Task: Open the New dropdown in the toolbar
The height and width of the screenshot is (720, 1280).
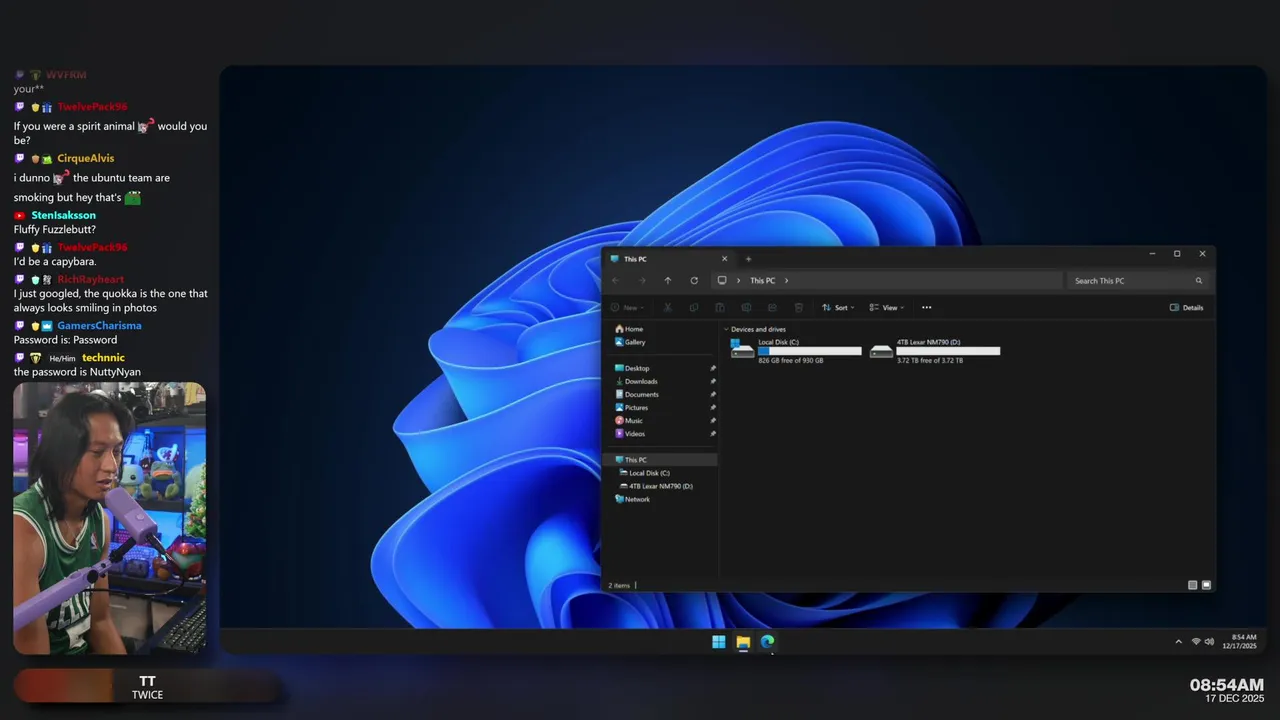Action: point(627,308)
